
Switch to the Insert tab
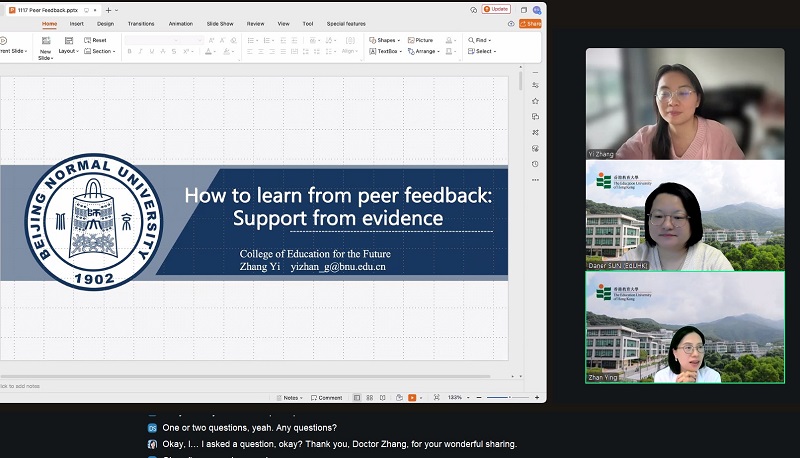(x=77, y=23)
